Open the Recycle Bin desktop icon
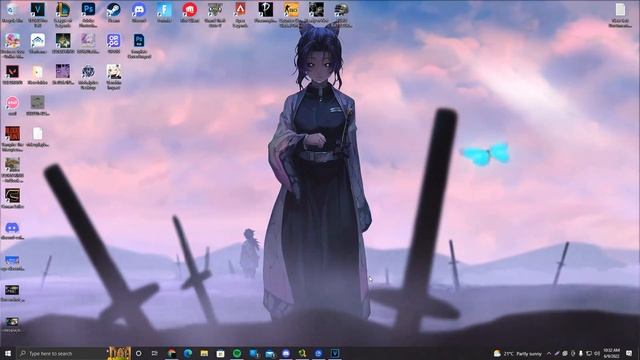Screen dimensions: 640x360 pyautogui.click(x=12, y=13)
